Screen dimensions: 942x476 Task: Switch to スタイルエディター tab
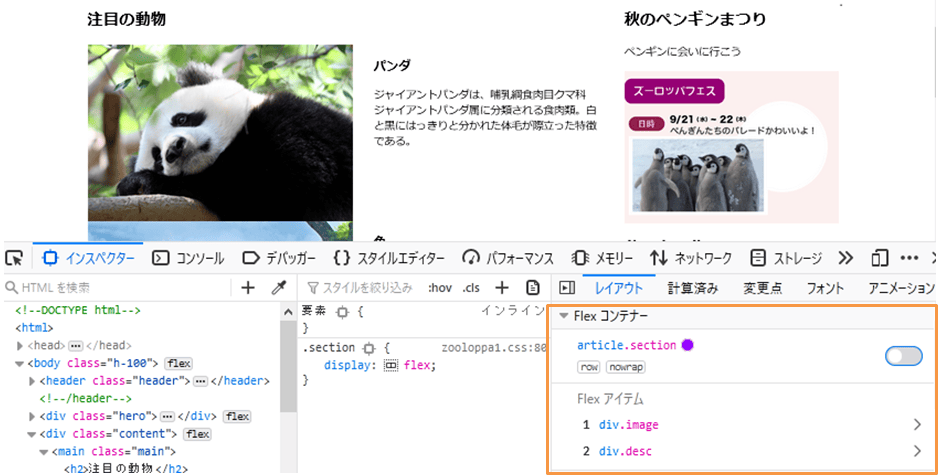tap(389, 258)
